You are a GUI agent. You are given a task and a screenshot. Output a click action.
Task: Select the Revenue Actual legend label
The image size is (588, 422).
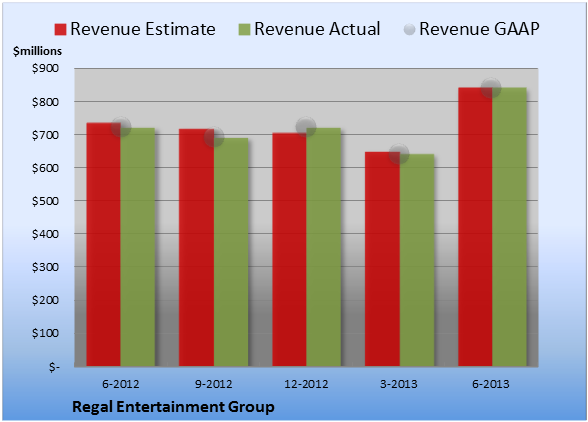pyautogui.click(x=317, y=29)
